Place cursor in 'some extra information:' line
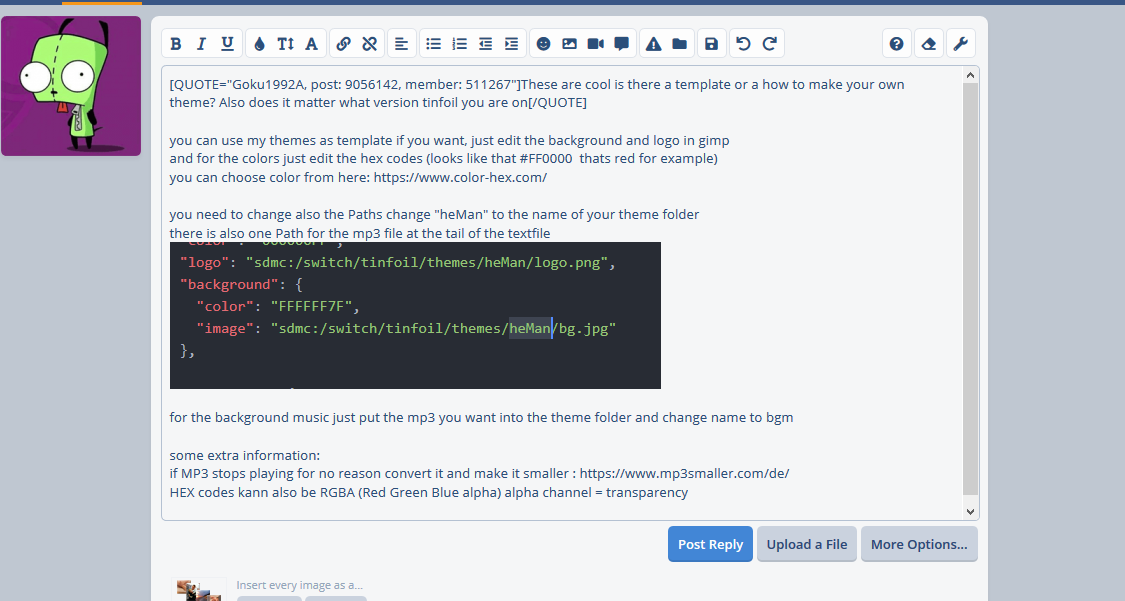This screenshot has height=601, width=1125. [245, 455]
